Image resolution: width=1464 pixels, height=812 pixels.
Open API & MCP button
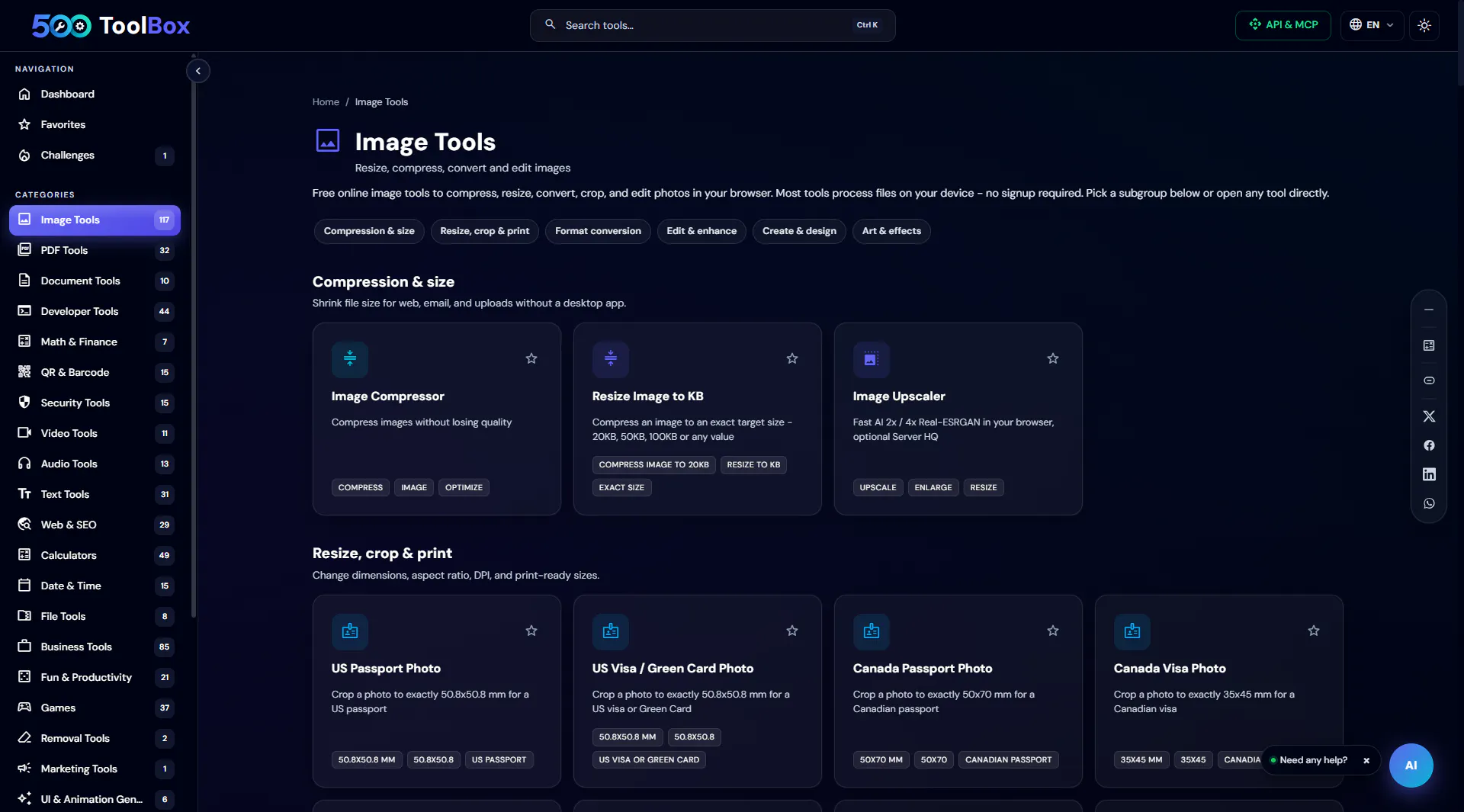pos(1283,25)
